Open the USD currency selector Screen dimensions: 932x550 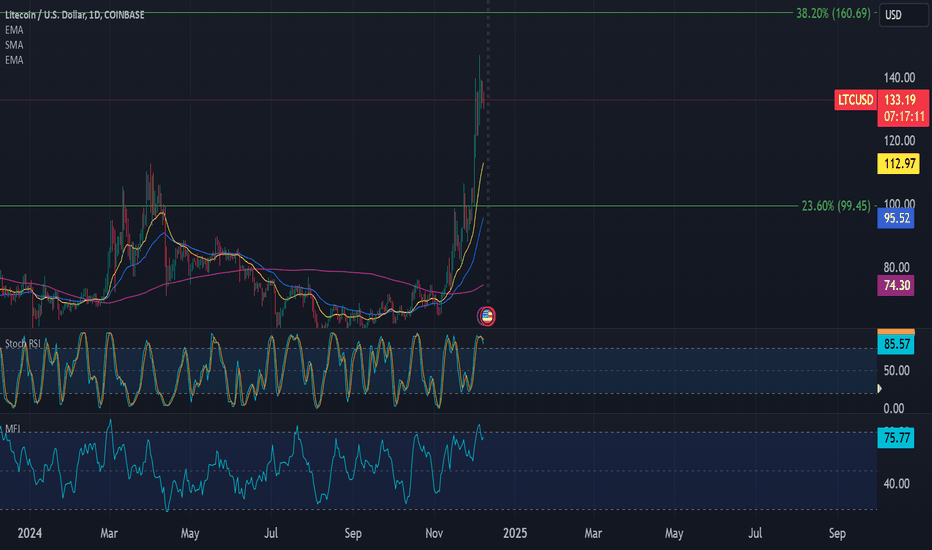903,15
